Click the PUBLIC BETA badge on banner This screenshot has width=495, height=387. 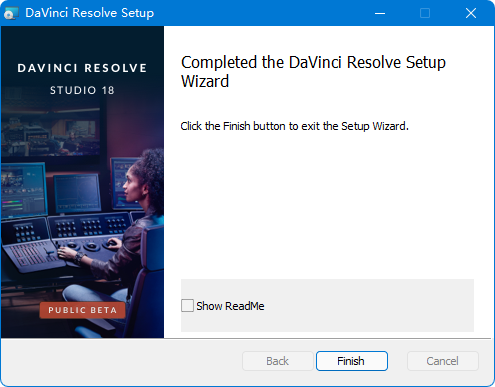click(82, 310)
